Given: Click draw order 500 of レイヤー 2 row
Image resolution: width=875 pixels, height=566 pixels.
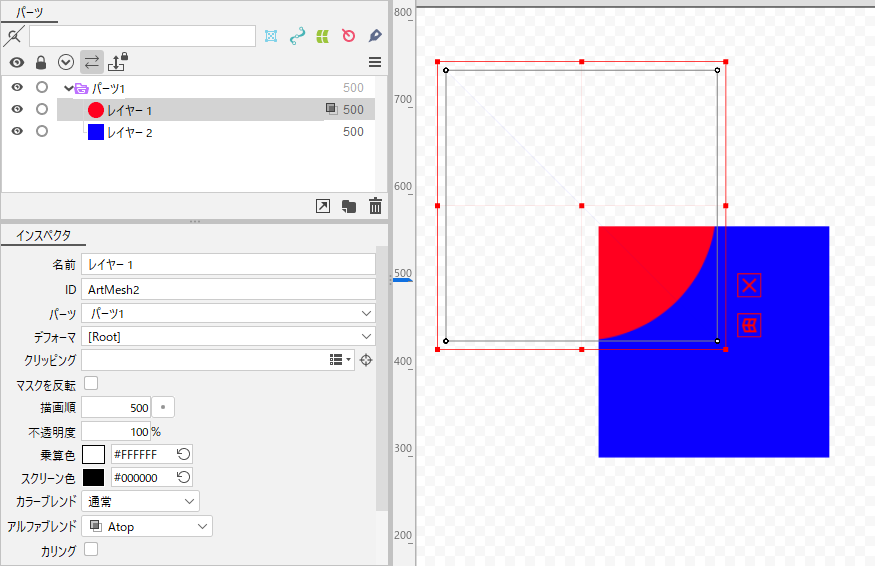Looking at the screenshot, I should pos(353,132).
